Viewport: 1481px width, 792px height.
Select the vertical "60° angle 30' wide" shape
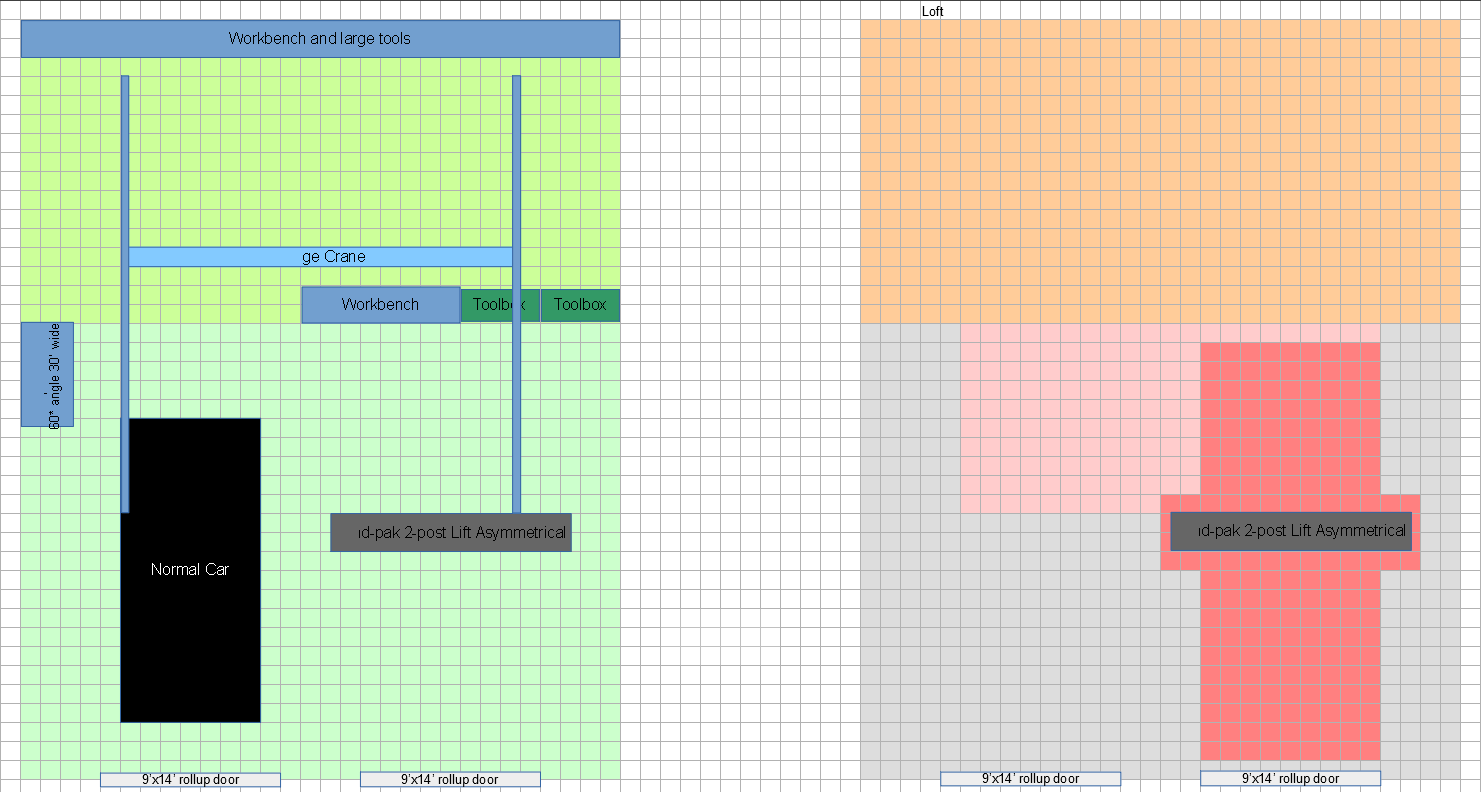[x=47, y=374]
